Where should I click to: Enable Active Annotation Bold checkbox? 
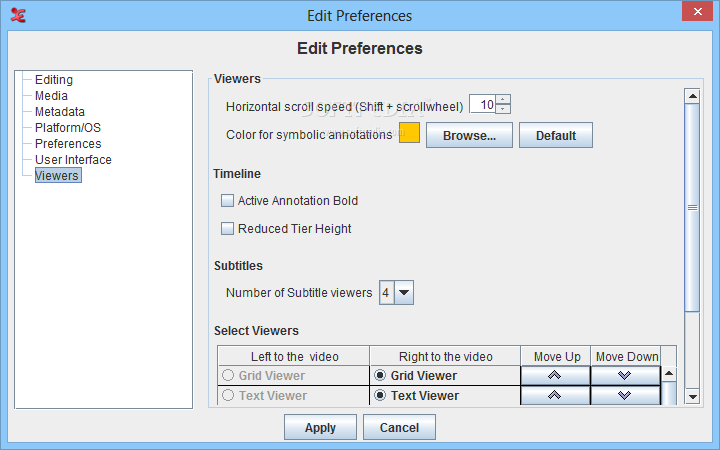point(227,201)
